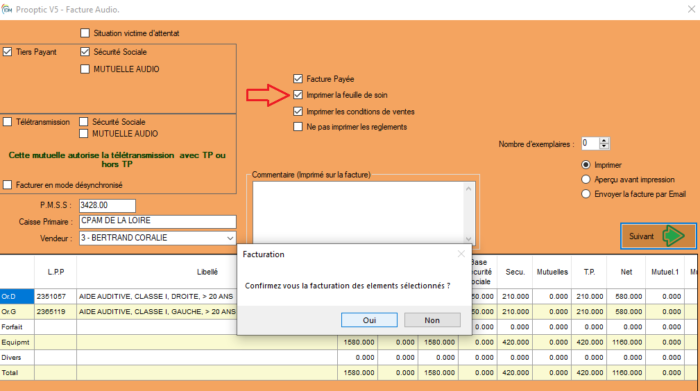Enable Télétransmission checkbox

pyautogui.click(x=8, y=122)
